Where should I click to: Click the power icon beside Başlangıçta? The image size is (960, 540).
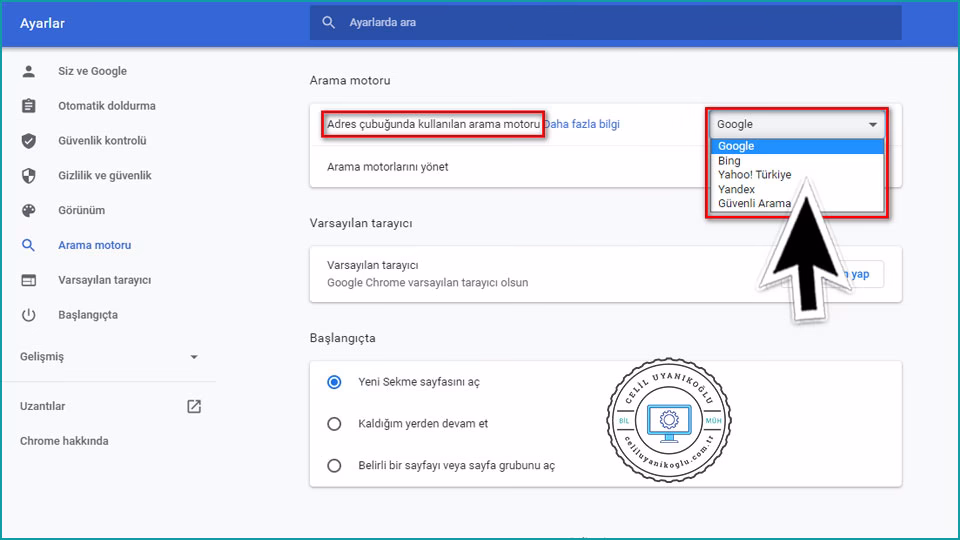click(x=29, y=315)
